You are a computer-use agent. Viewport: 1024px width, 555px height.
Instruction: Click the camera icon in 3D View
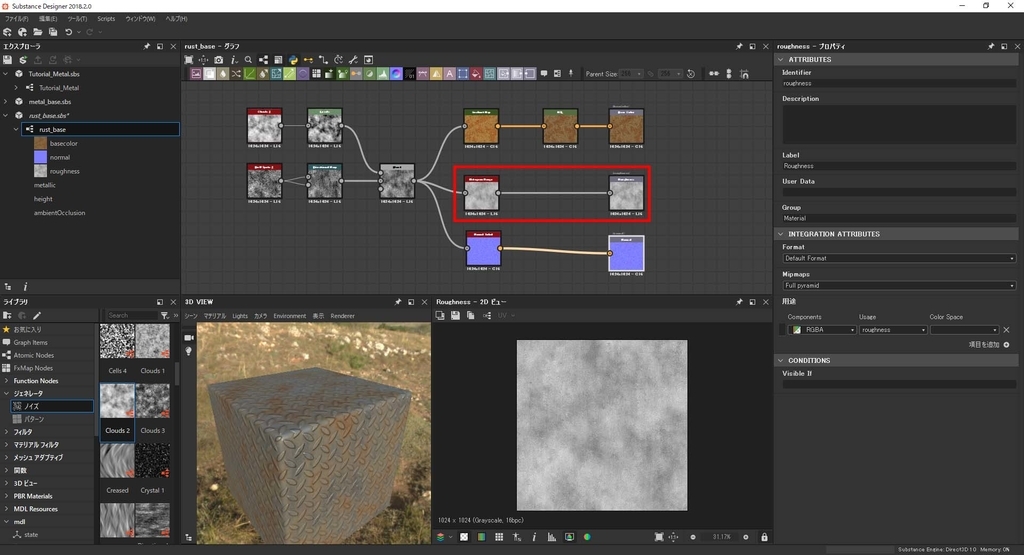tap(189, 338)
